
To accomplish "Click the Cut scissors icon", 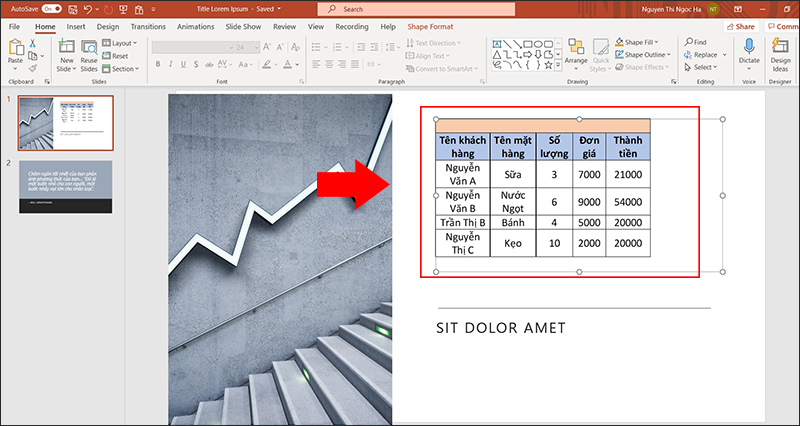I will [33, 43].
